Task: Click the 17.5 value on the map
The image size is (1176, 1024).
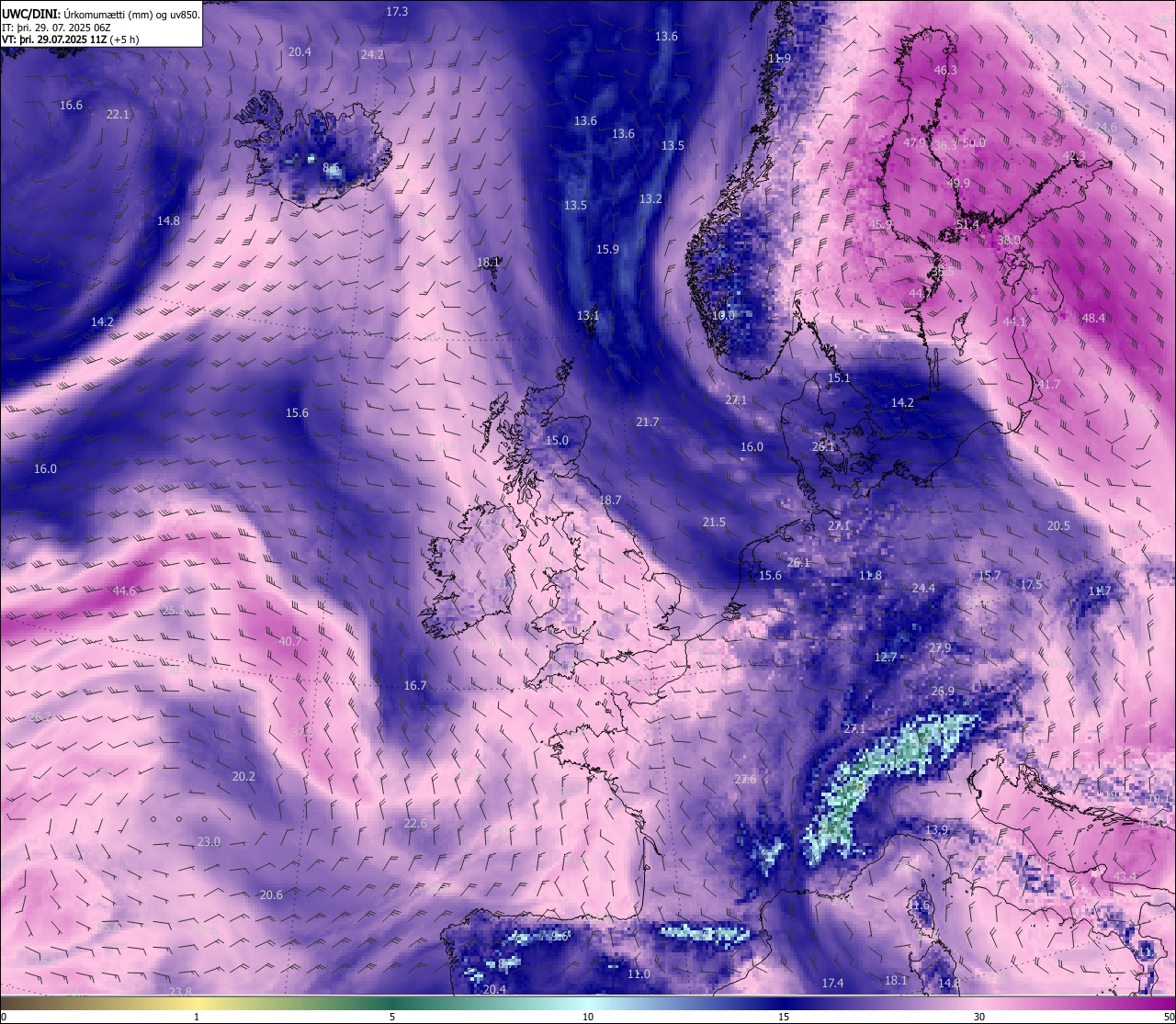Action: pyautogui.click(x=1031, y=584)
